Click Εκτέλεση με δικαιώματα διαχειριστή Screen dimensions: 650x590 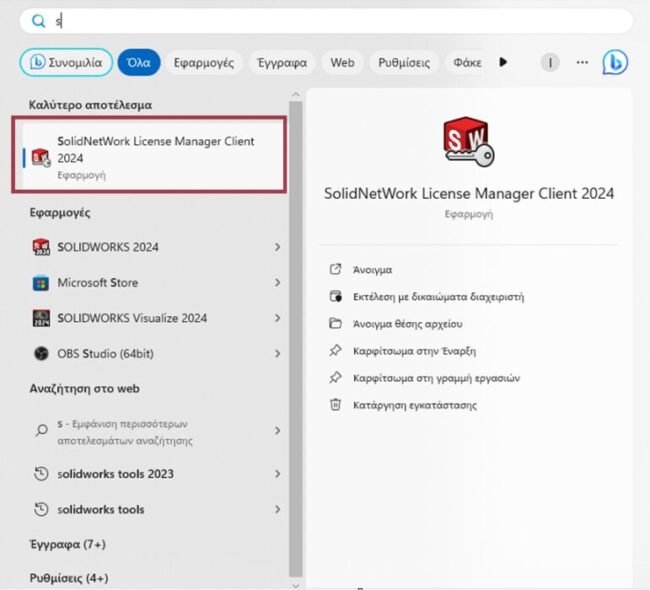click(x=437, y=297)
